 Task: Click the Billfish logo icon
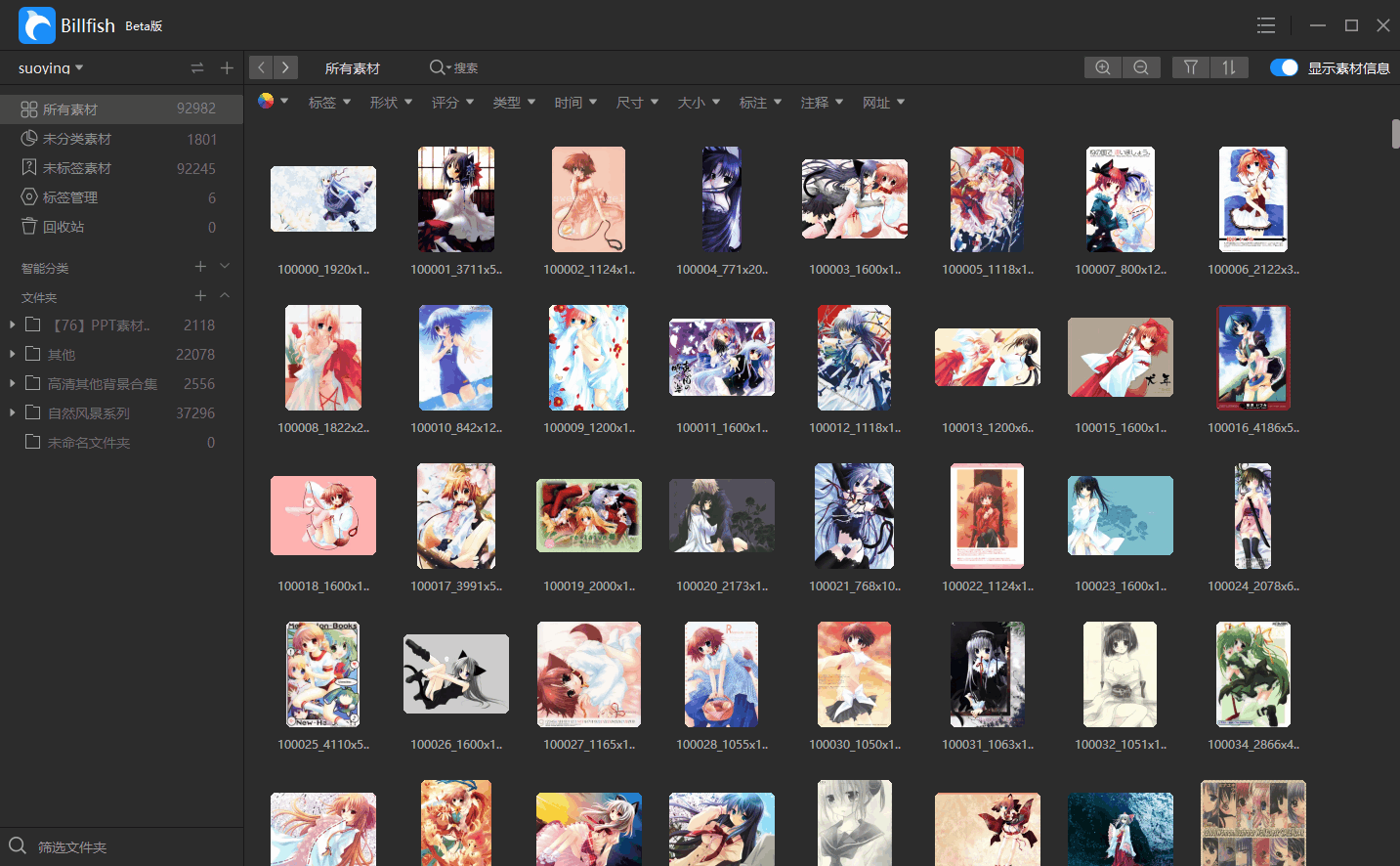click(x=37, y=25)
